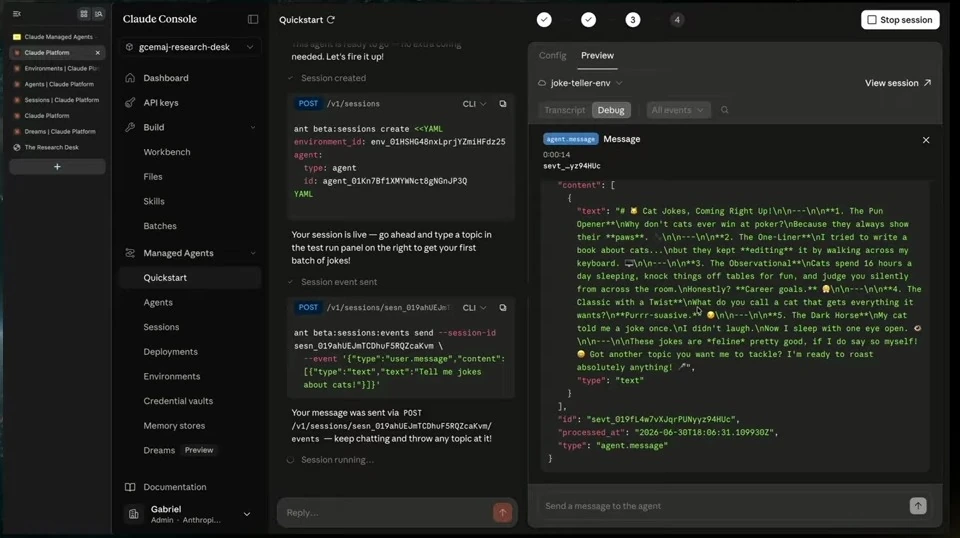Open Memory stores in the sidebar
This screenshot has height=538, width=960.
(174, 425)
